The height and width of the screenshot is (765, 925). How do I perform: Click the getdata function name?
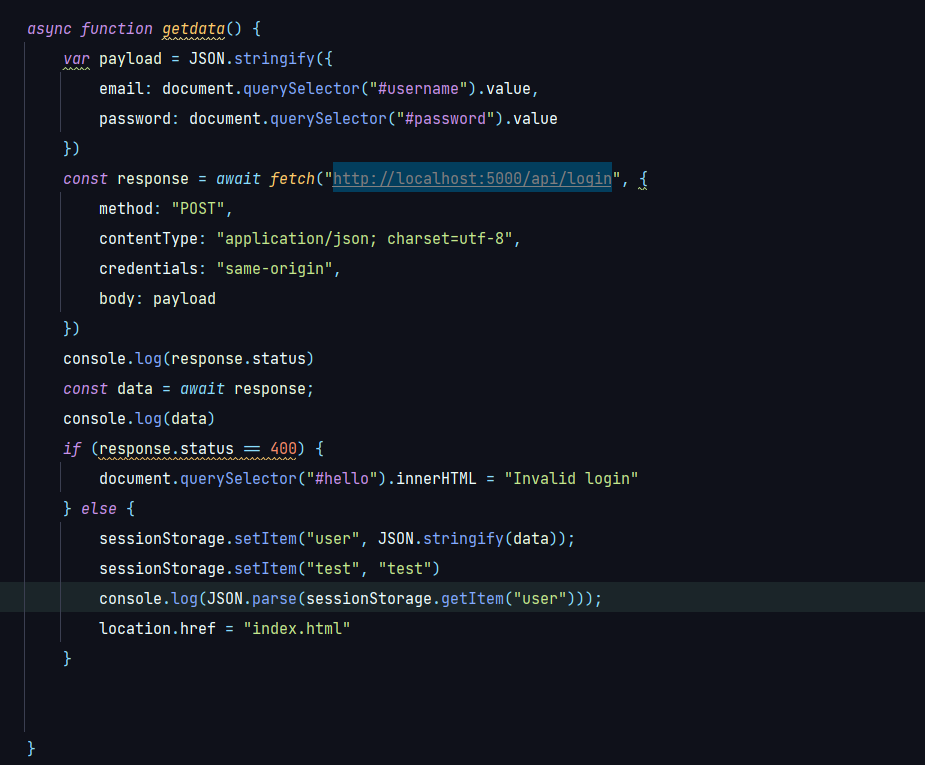click(x=193, y=28)
